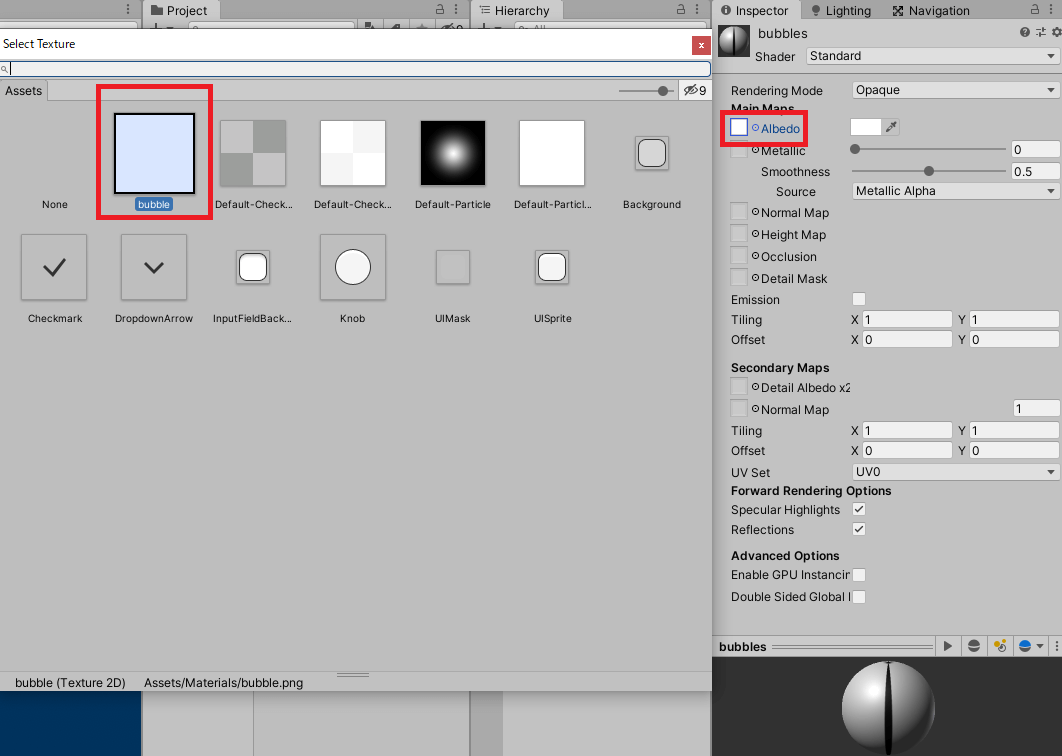Adjust the Metallic slider
Viewport: 1062px width, 756px height.
(x=929, y=149)
